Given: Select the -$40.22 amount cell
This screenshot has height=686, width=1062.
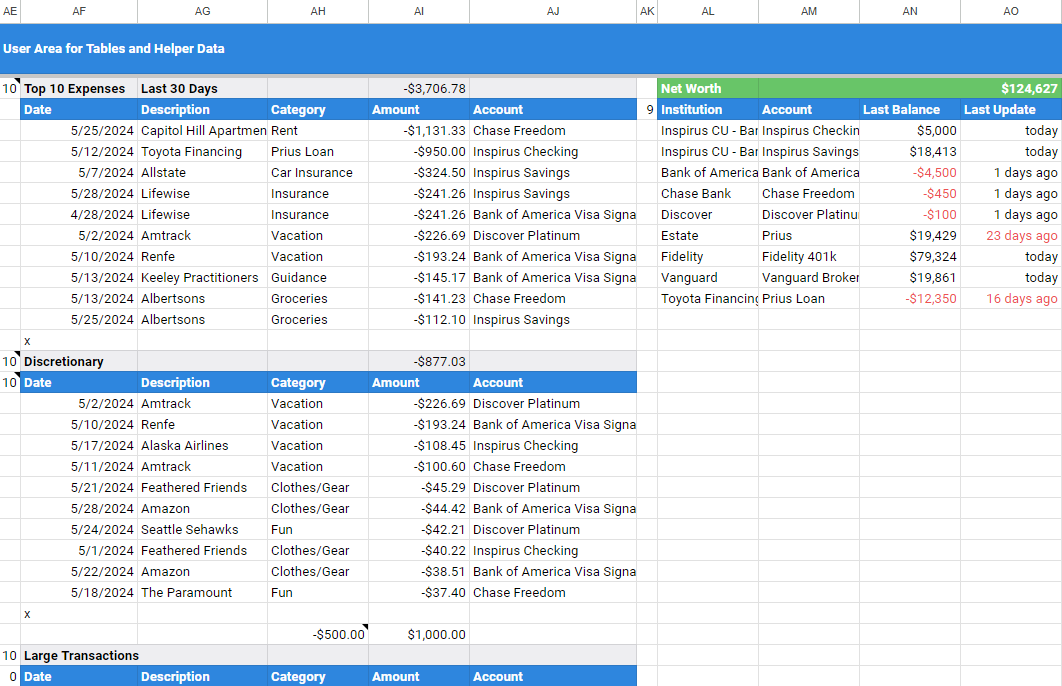Looking at the screenshot, I should coord(419,551).
